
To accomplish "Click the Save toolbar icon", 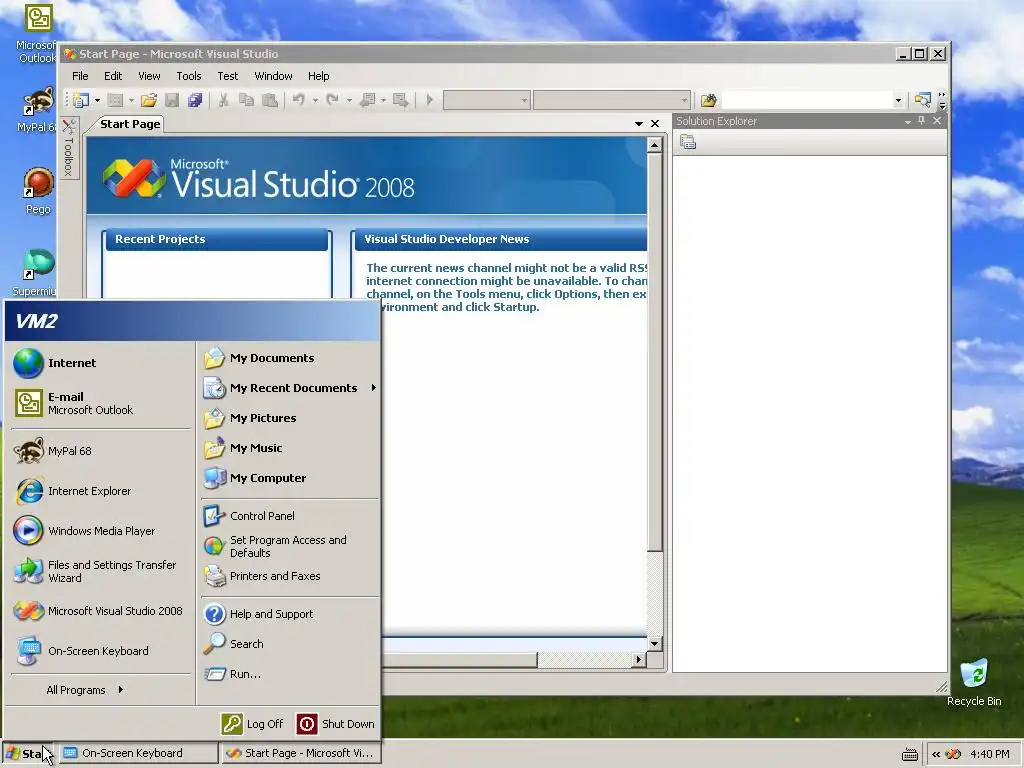I will (x=172, y=100).
